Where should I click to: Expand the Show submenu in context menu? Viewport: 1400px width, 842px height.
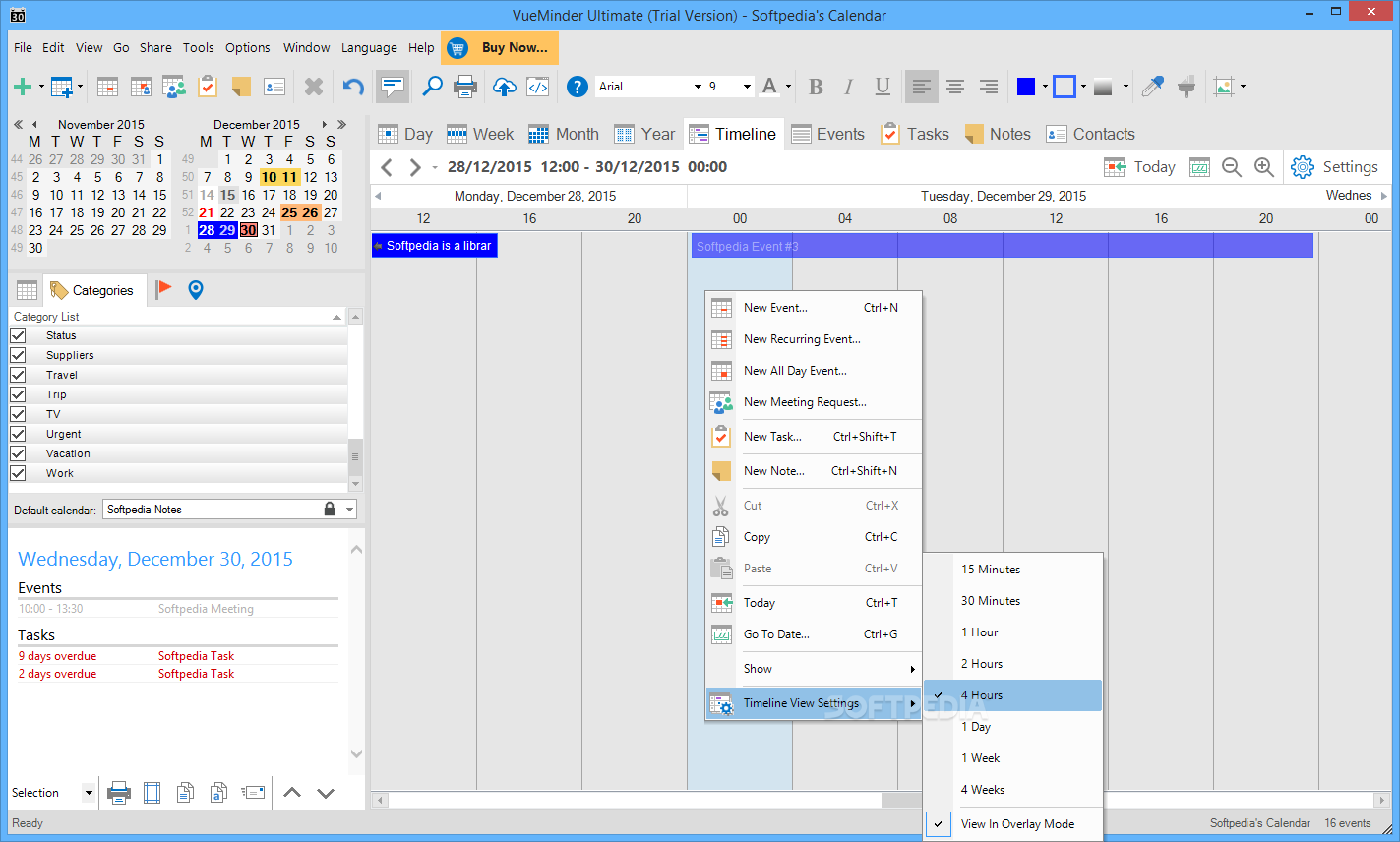pos(814,669)
